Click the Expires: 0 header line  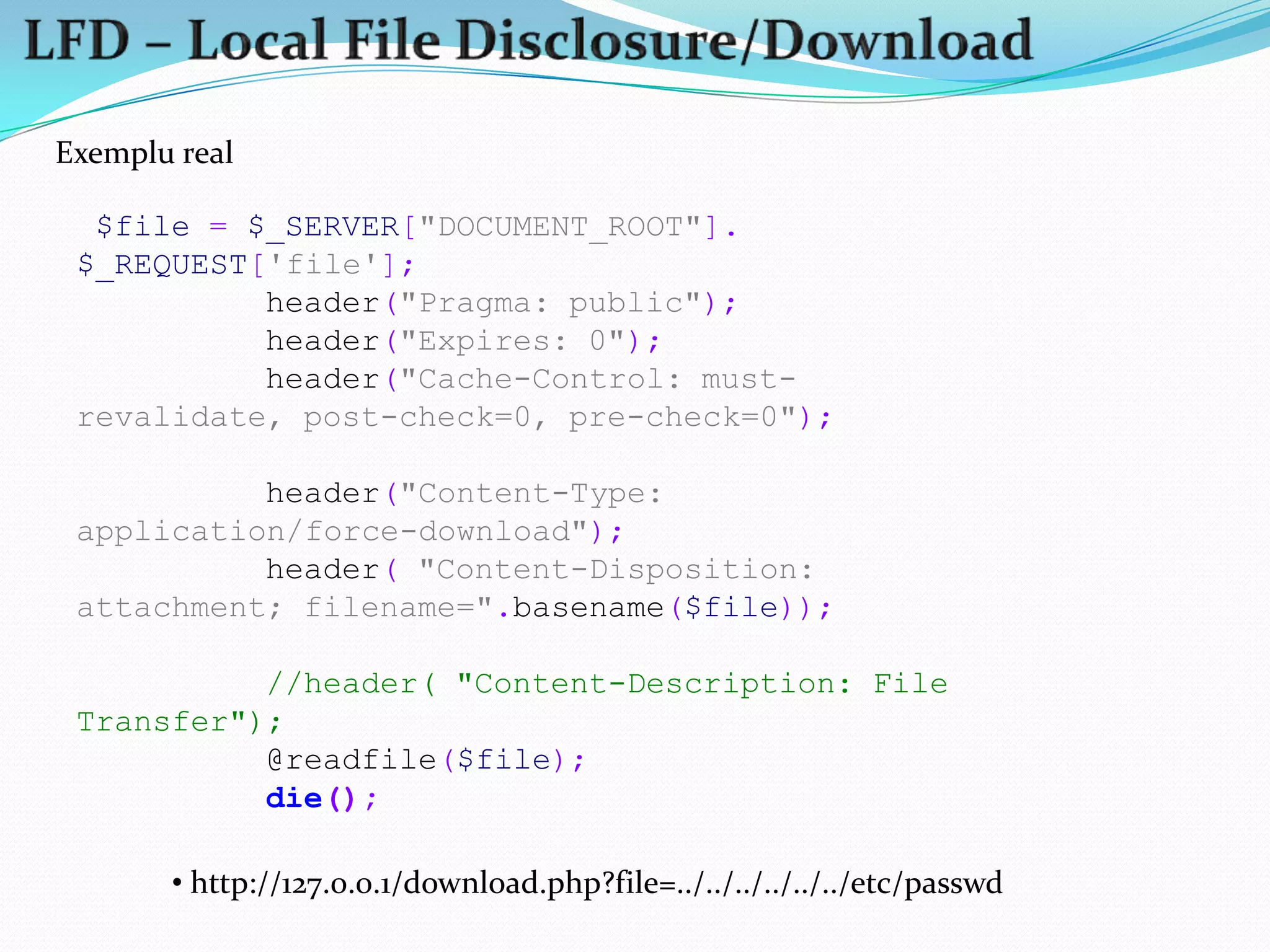tap(462, 342)
